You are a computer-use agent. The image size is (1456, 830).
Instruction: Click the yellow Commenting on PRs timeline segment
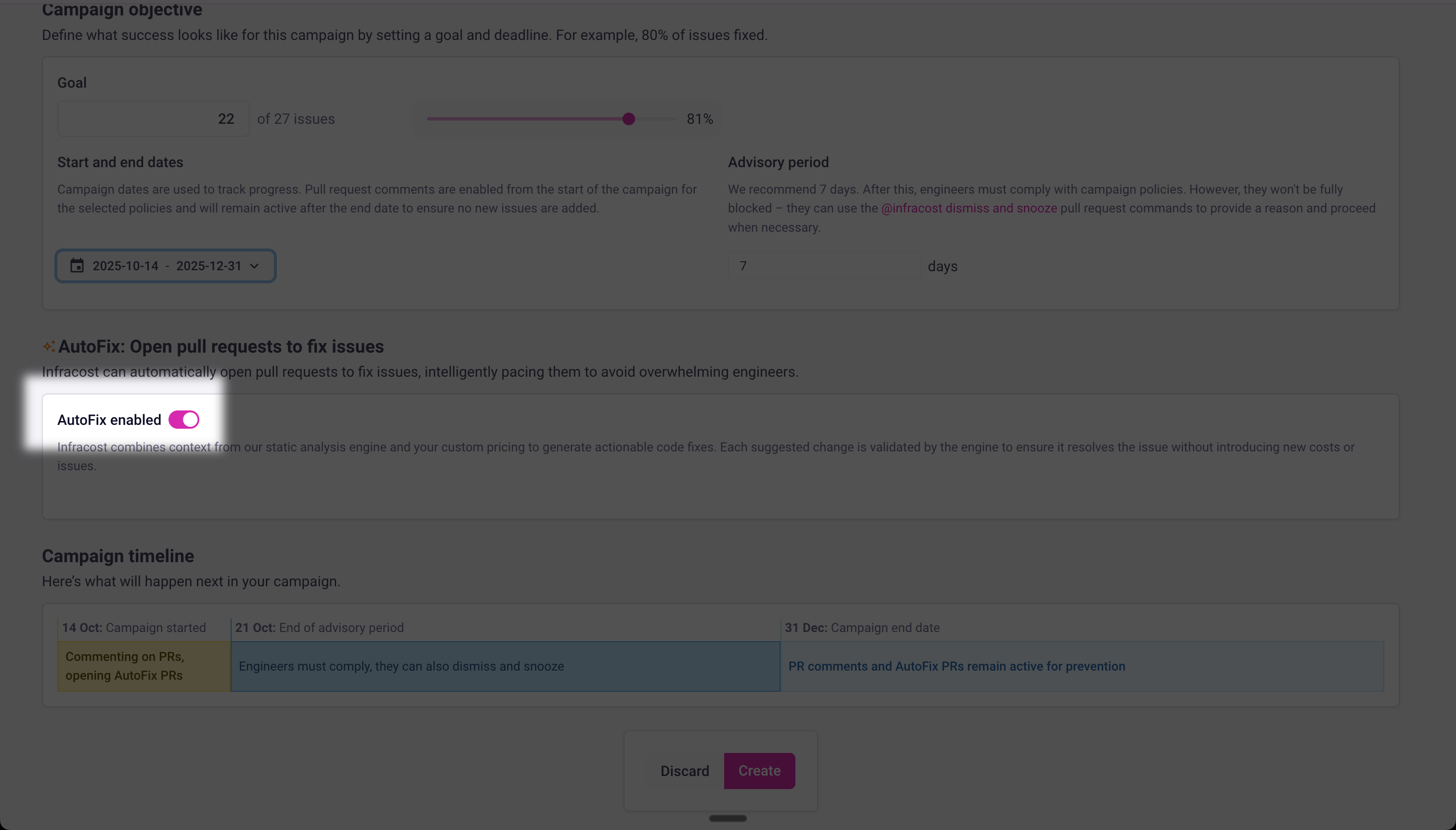pos(143,666)
